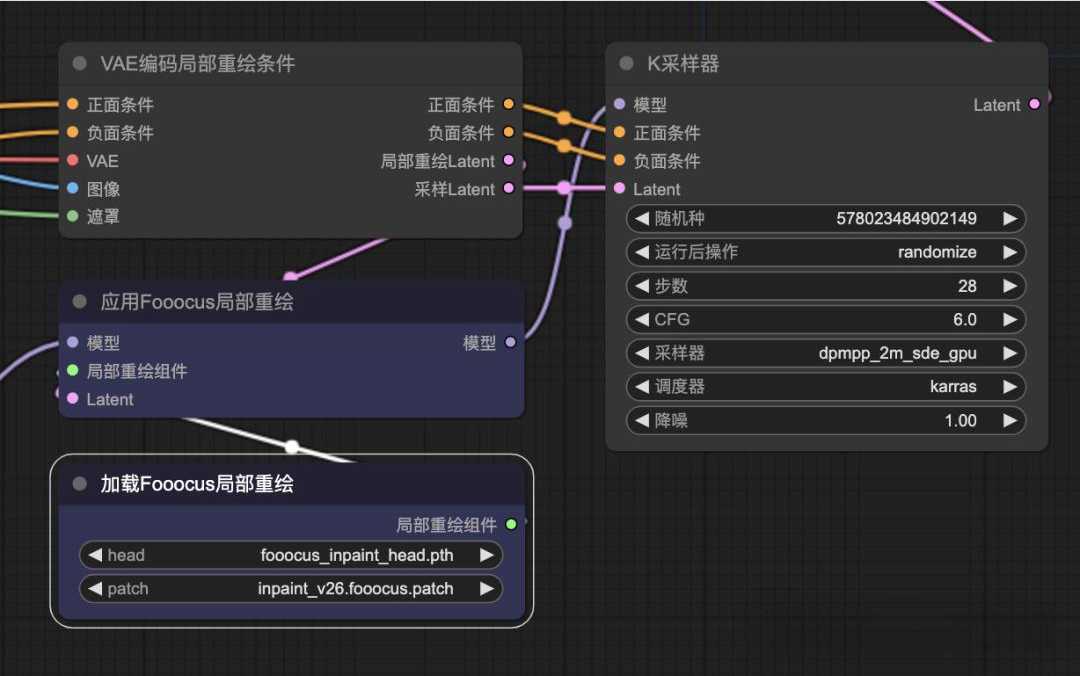Click the 采样Latent output socket
The image size is (1080, 676).
pos(509,189)
